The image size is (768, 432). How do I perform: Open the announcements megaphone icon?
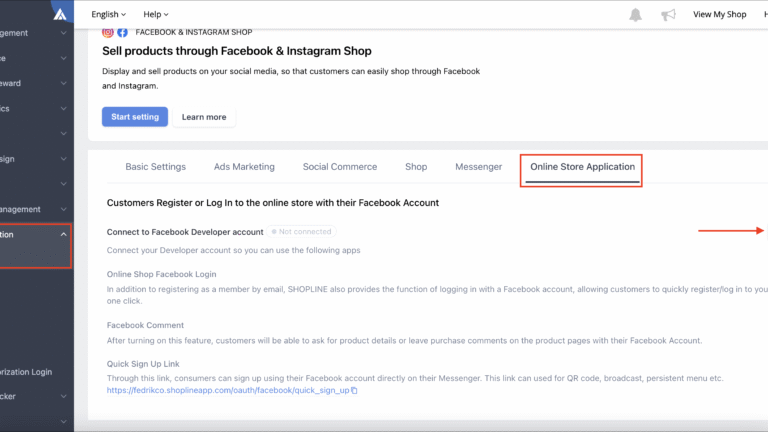click(668, 15)
